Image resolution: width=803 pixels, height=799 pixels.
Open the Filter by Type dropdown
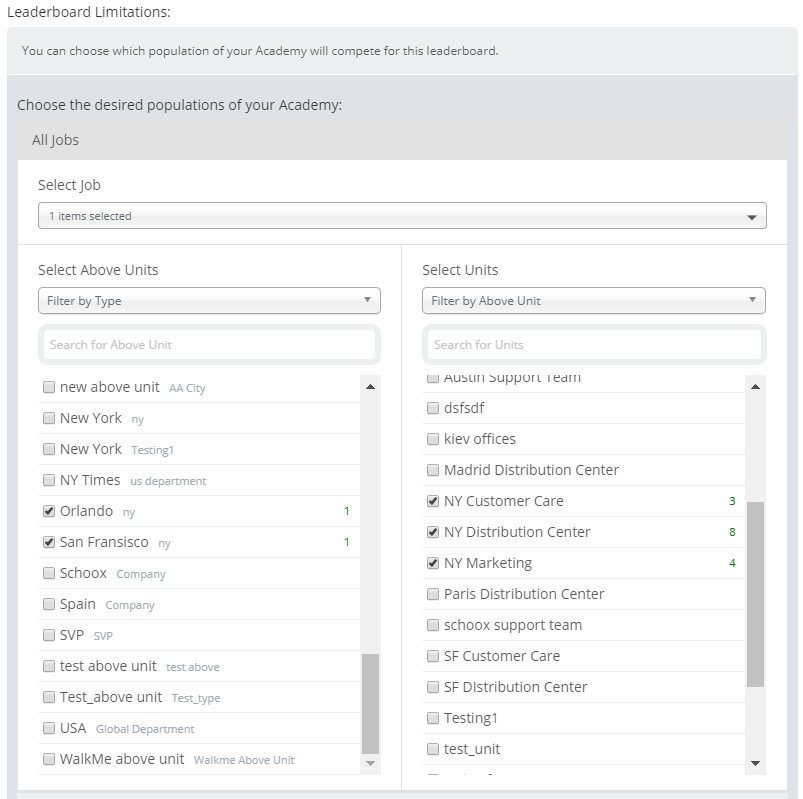click(209, 300)
